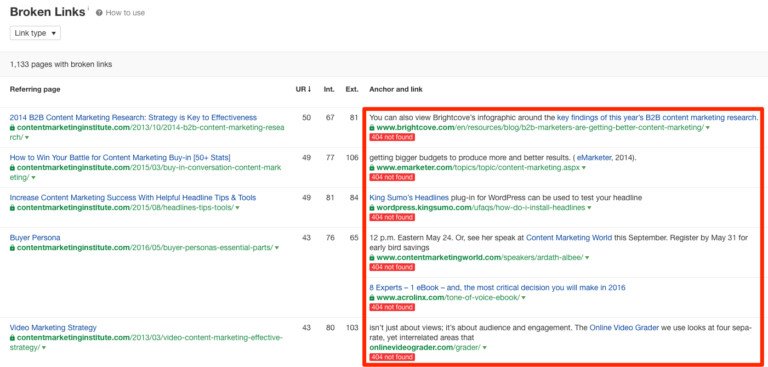Open the Link type dropdown

pyautogui.click(x=35, y=33)
